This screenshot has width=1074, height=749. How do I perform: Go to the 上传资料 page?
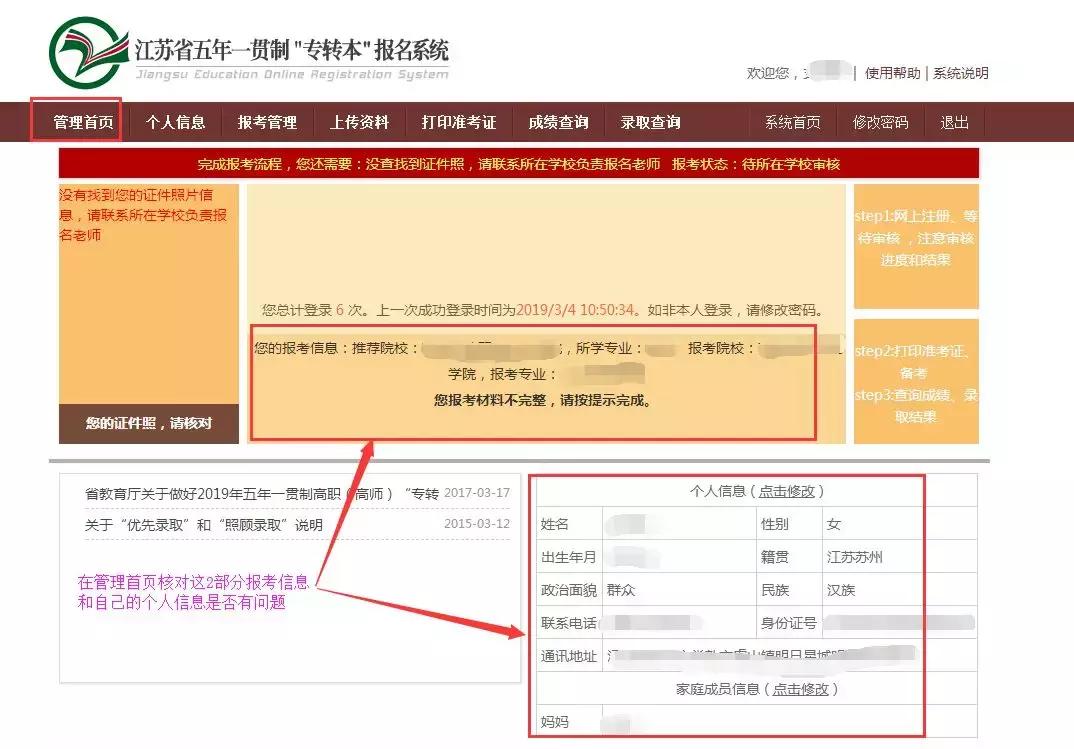click(x=358, y=121)
